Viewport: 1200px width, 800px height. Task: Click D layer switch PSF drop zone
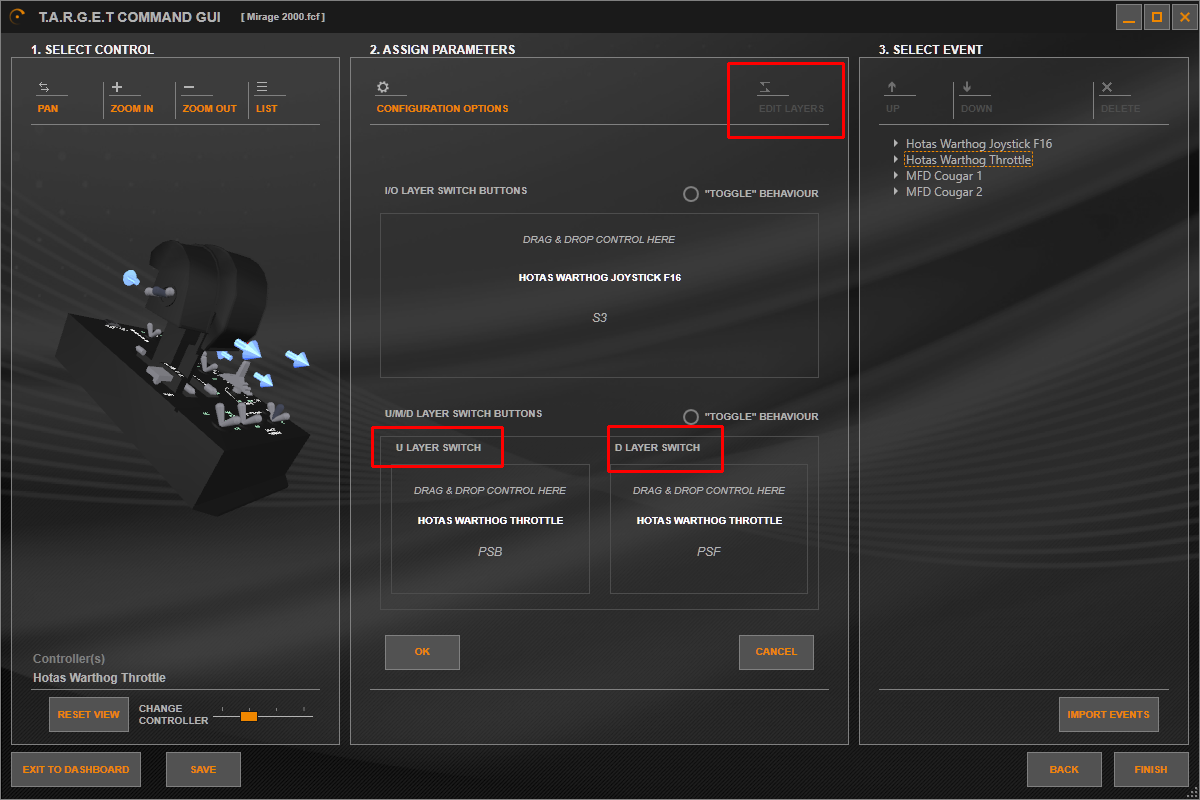point(709,529)
